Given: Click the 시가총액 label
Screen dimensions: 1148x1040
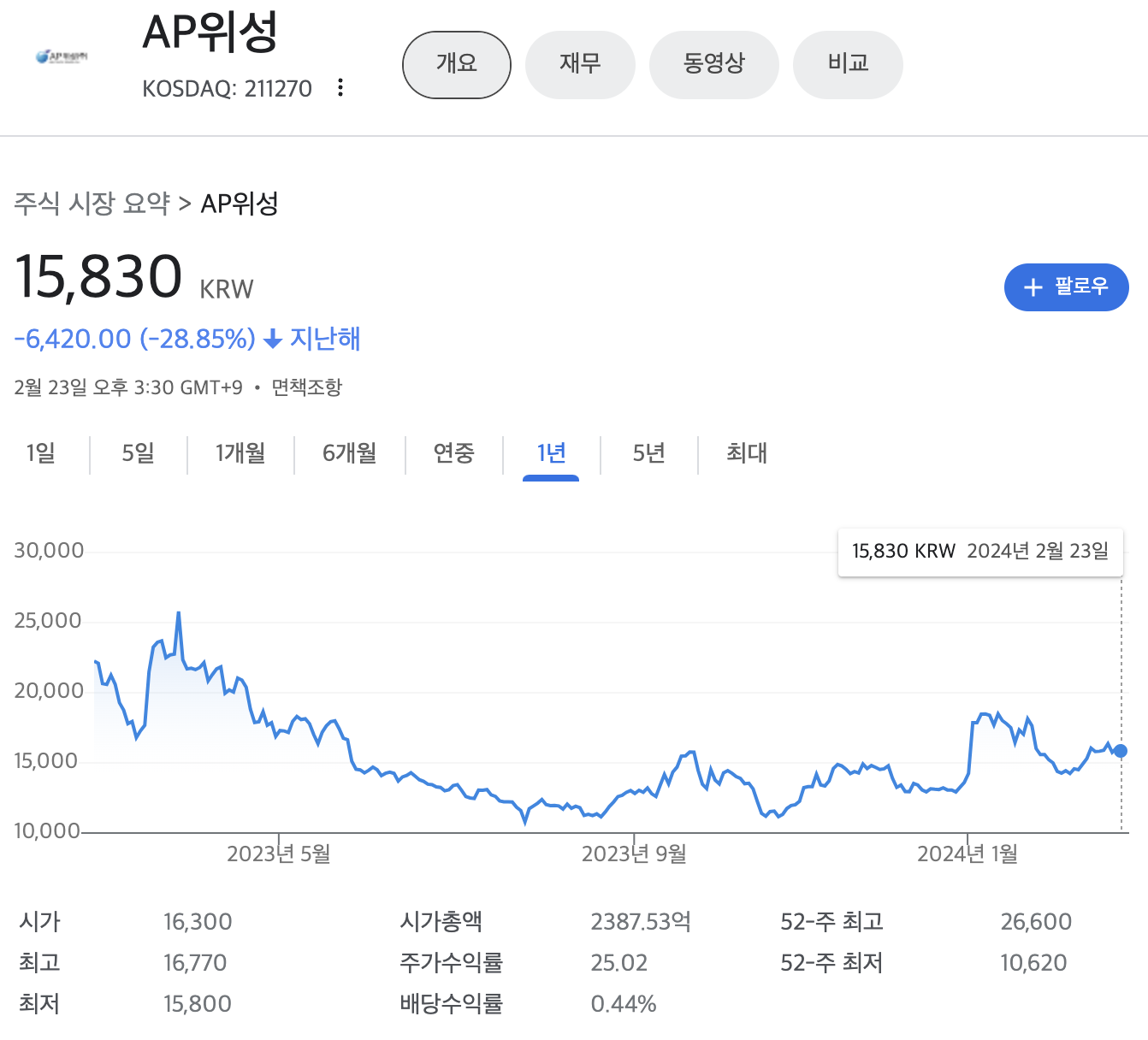Looking at the screenshot, I should (441, 922).
